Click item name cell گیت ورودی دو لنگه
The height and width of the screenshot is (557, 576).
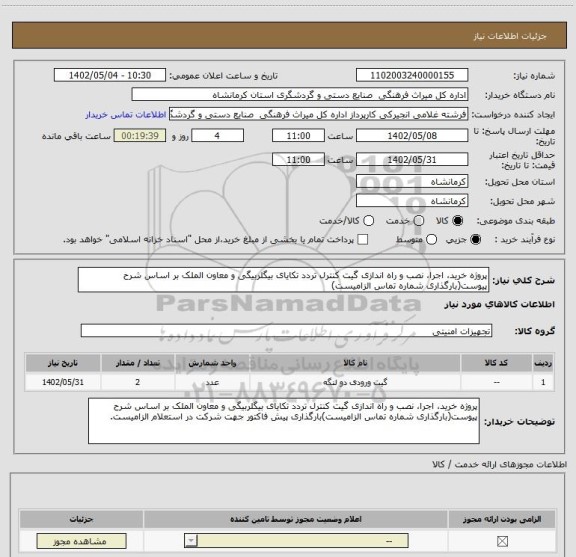tap(355, 382)
